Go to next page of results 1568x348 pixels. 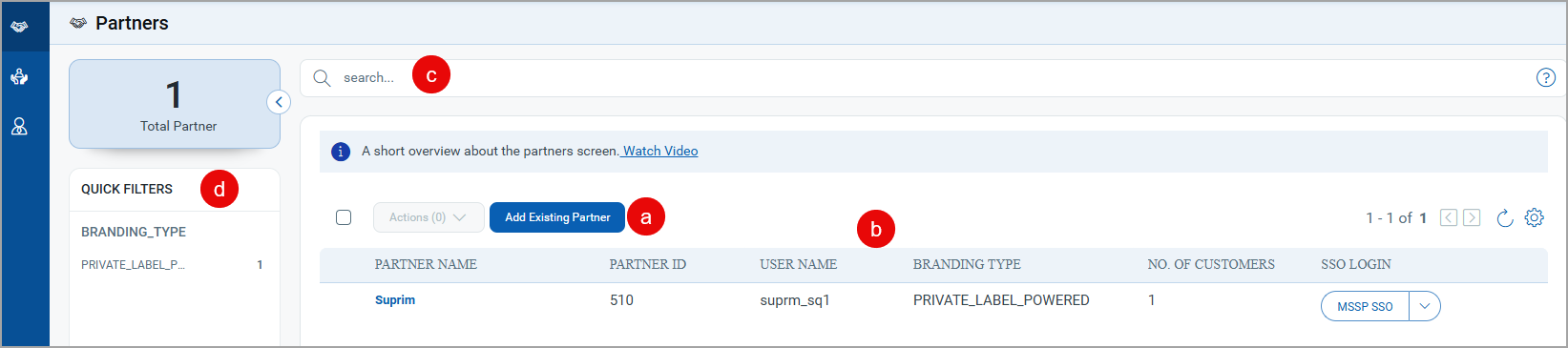(1472, 217)
